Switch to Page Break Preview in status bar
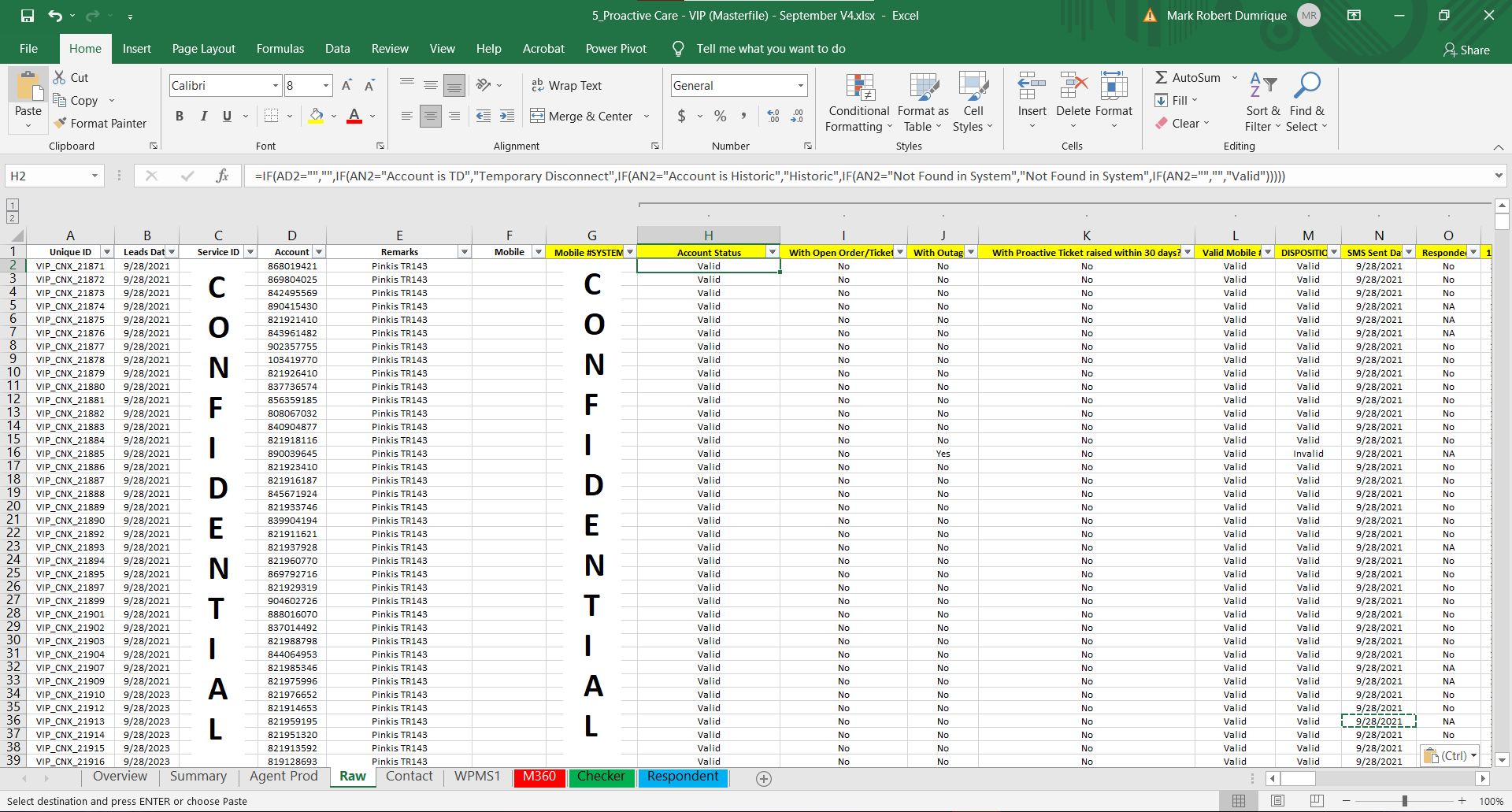This screenshot has height=812, width=1512. (x=1317, y=800)
